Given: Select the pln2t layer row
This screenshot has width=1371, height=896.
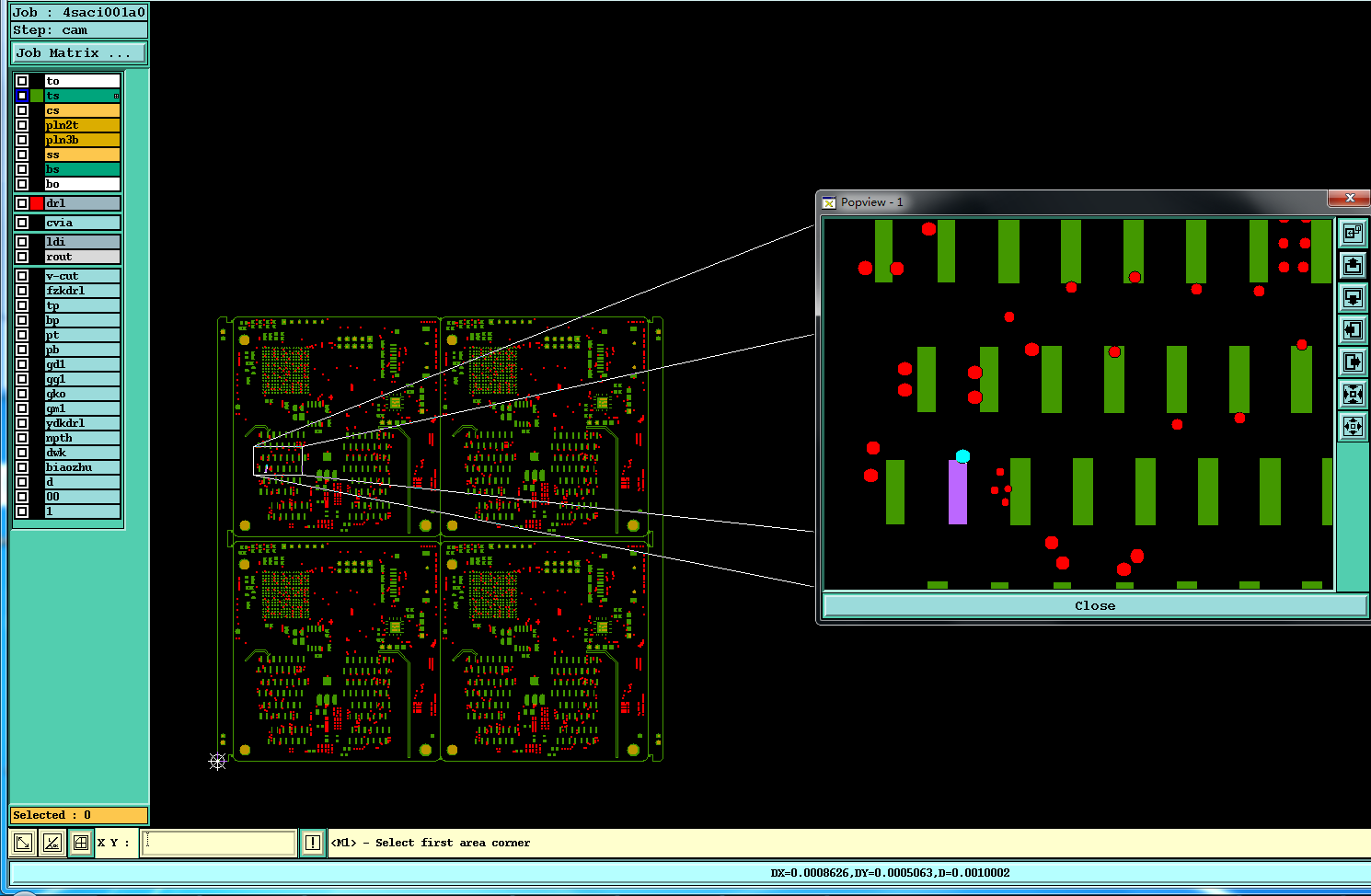Looking at the screenshot, I should pyautogui.click(x=82, y=125).
